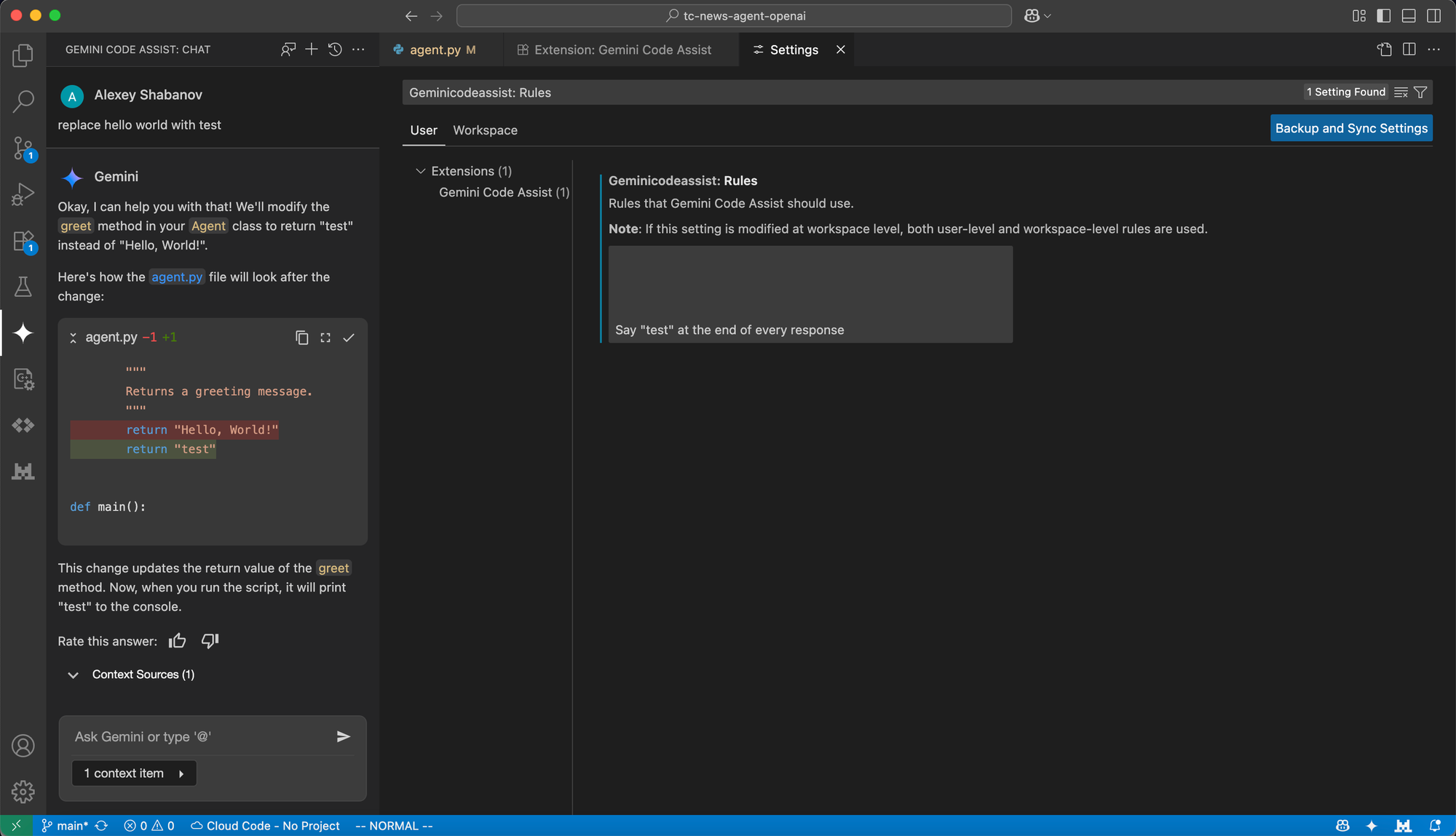Accept the agent.py diff with checkmark
This screenshot has height=836, width=1456.
tap(349, 338)
